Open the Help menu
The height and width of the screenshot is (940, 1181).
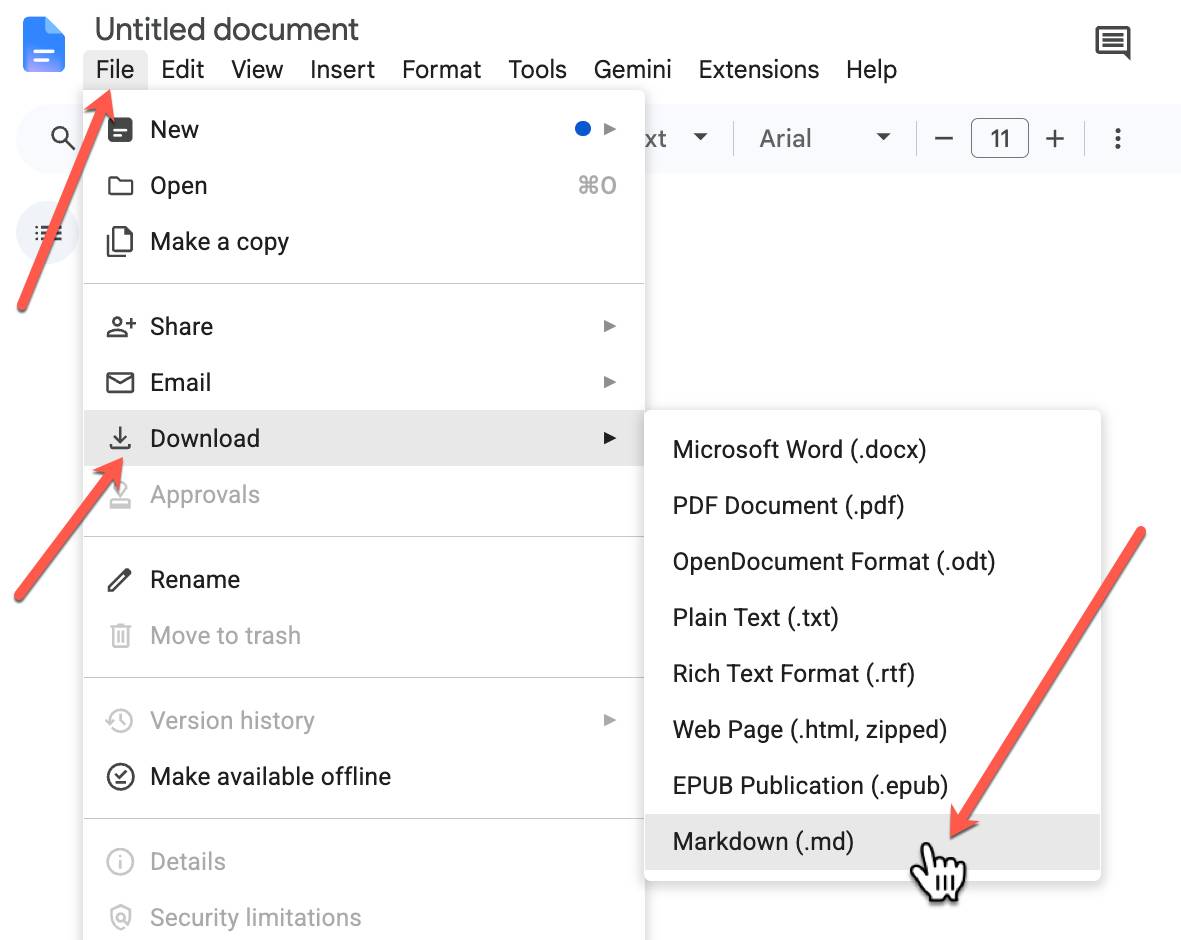click(x=871, y=69)
